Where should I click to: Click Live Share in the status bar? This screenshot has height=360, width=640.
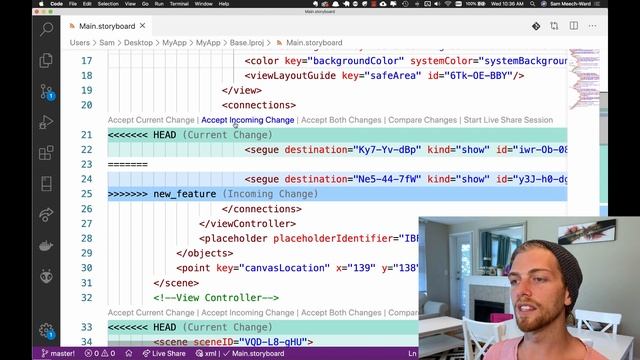click(164, 353)
